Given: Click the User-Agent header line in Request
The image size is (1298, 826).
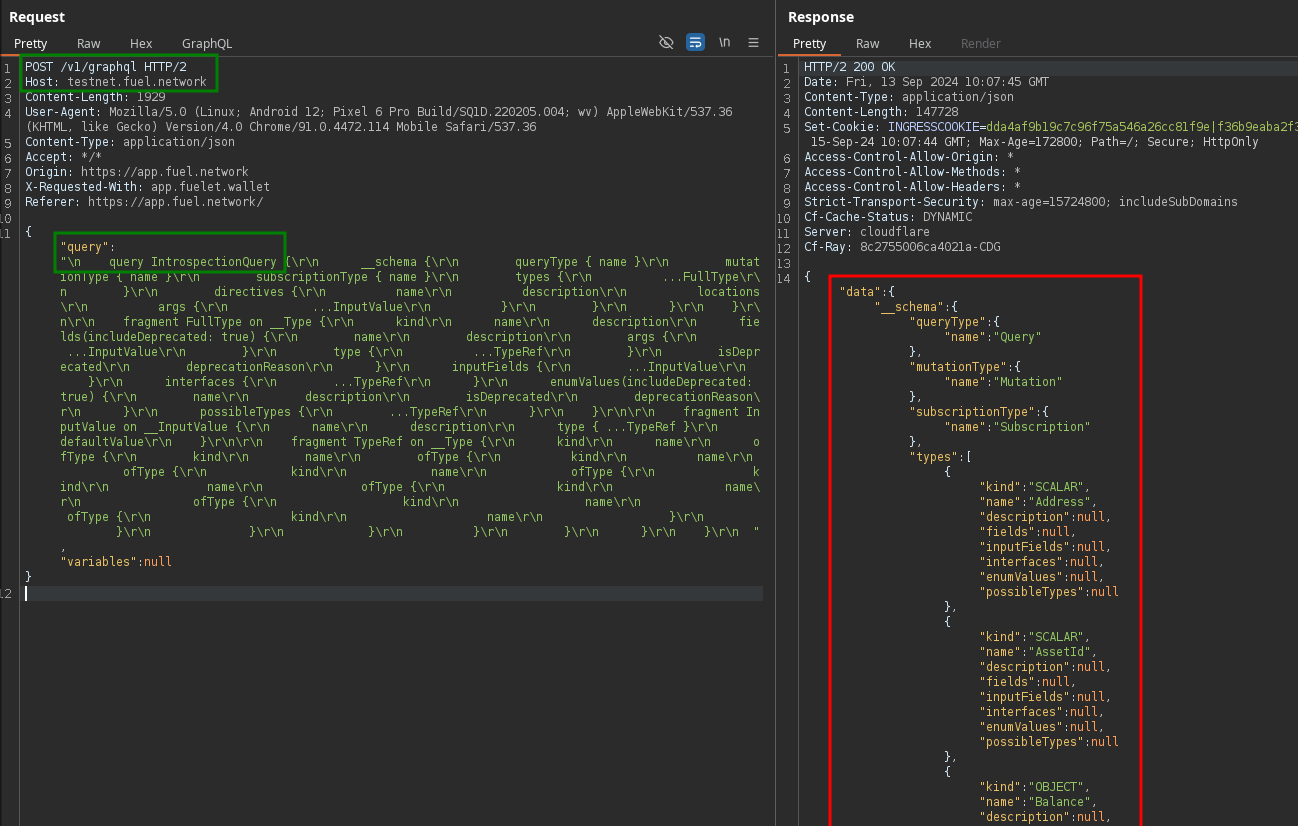Looking at the screenshot, I should tap(379, 119).
